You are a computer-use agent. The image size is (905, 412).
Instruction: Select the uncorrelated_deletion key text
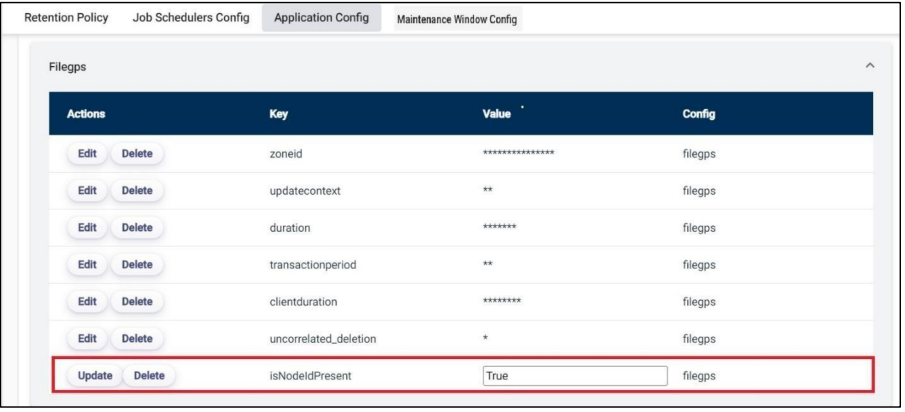[323, 339]
